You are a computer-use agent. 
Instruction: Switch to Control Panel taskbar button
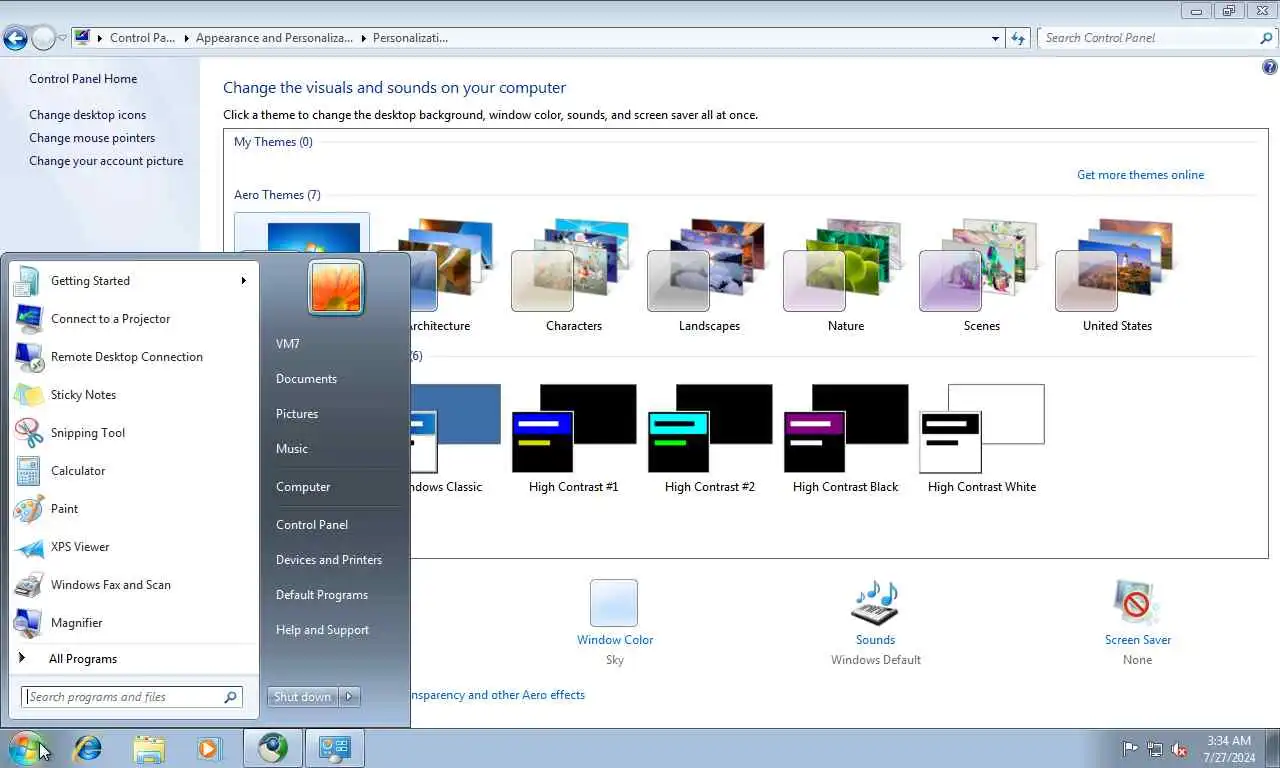pos(334,748)
